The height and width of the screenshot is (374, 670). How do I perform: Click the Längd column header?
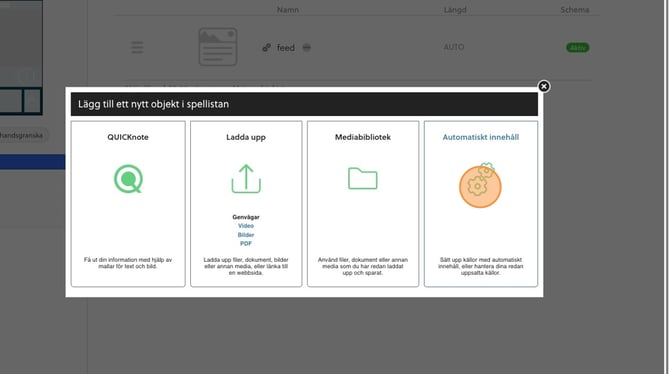tap(455, 9)
